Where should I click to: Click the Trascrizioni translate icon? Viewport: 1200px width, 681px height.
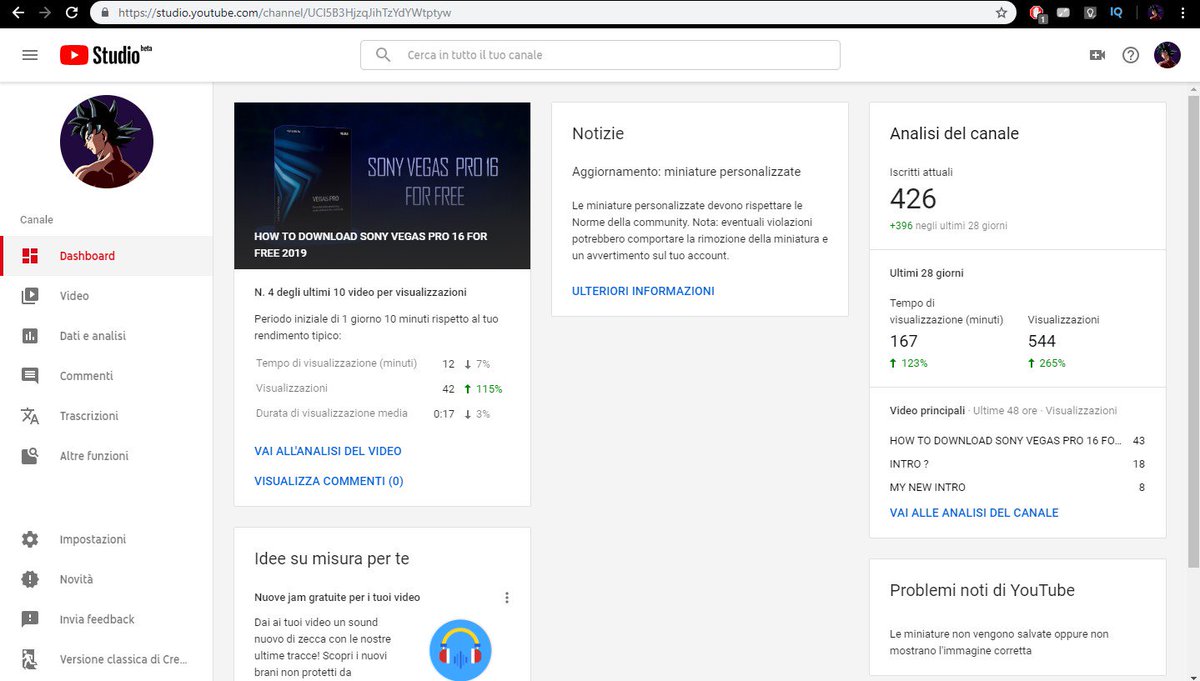click(30, 416)
